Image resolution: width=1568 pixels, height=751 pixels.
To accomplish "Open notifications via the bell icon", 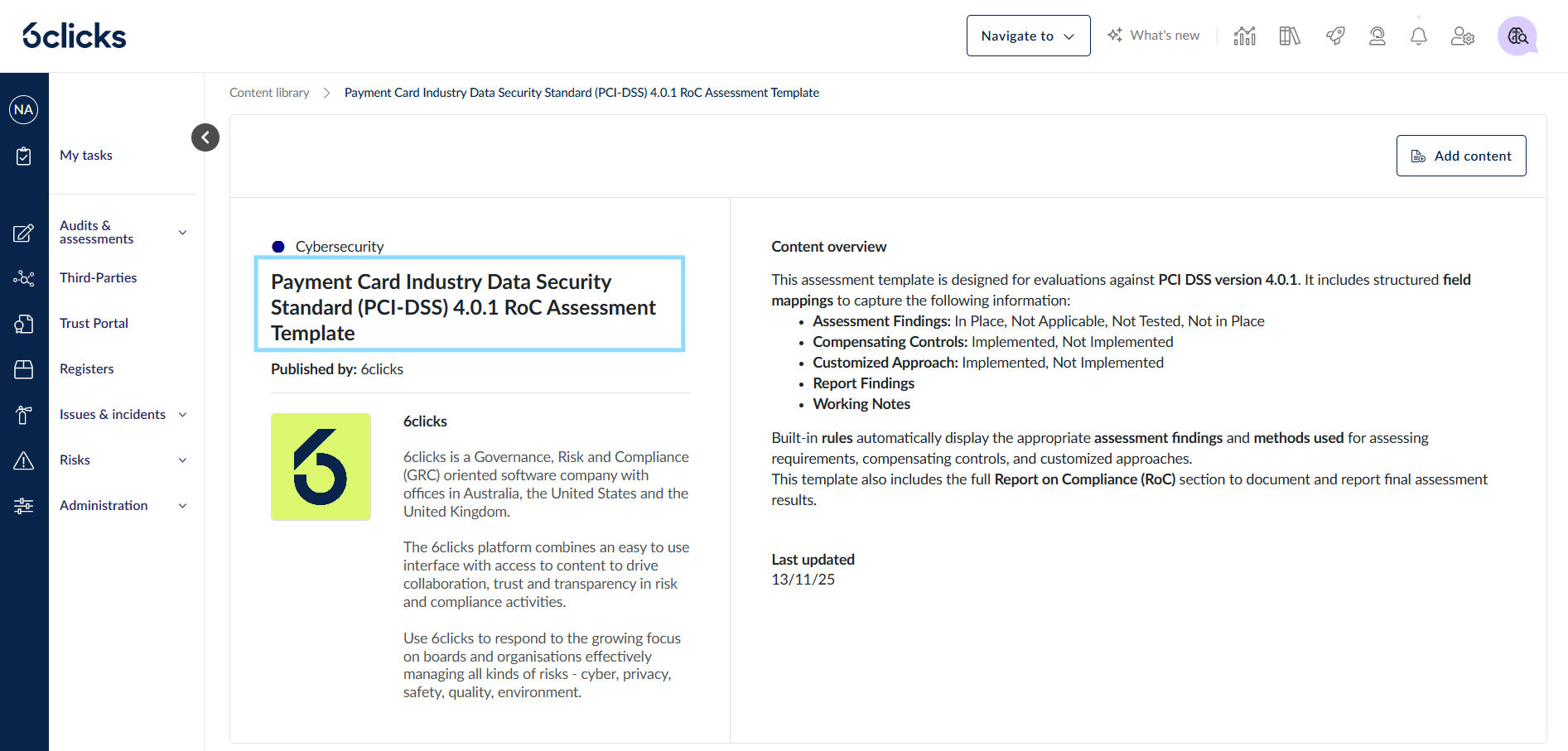I will [x=1418, y=36].
